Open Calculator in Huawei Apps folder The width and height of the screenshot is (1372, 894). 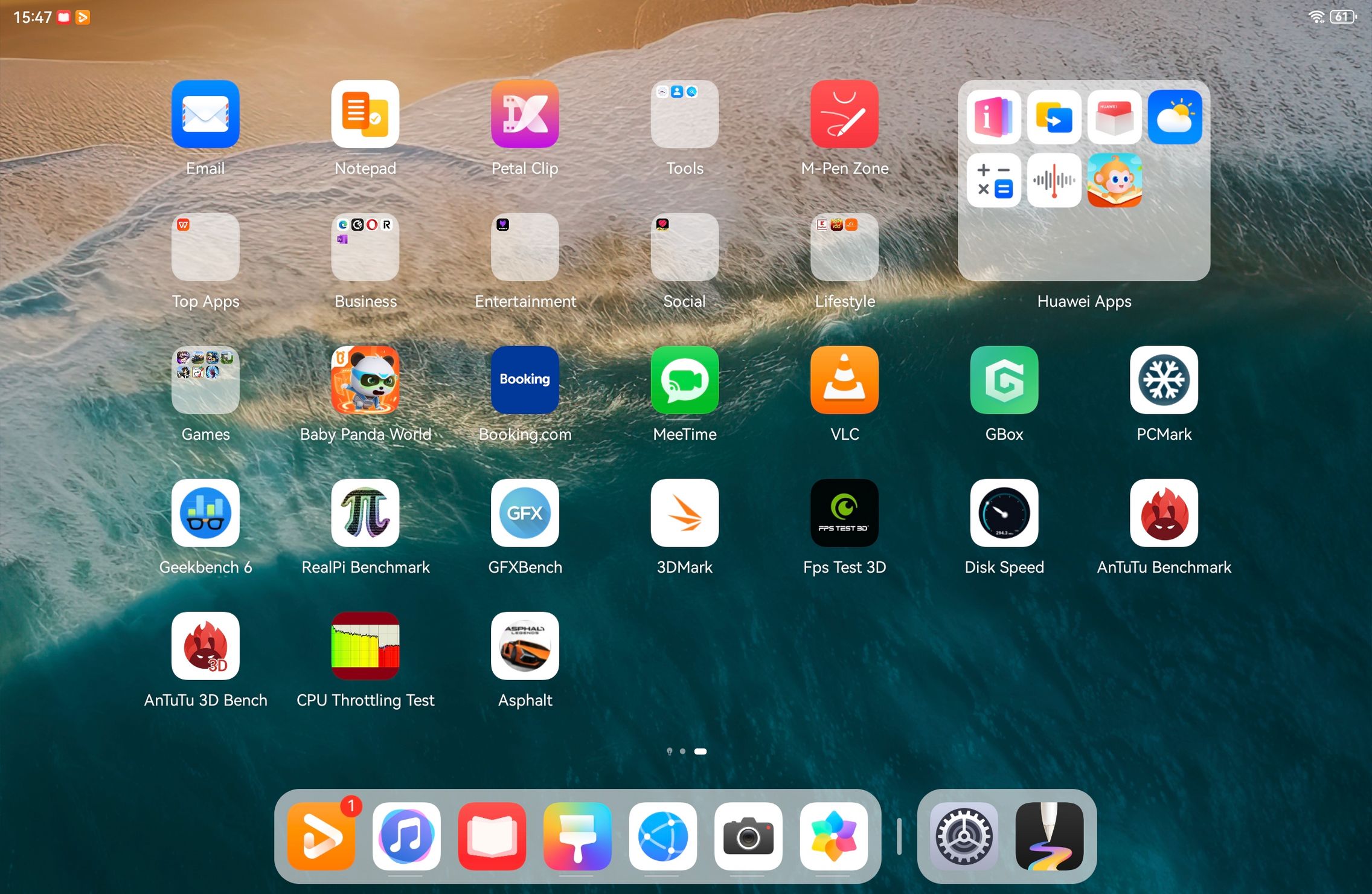(x=993, y=180)
